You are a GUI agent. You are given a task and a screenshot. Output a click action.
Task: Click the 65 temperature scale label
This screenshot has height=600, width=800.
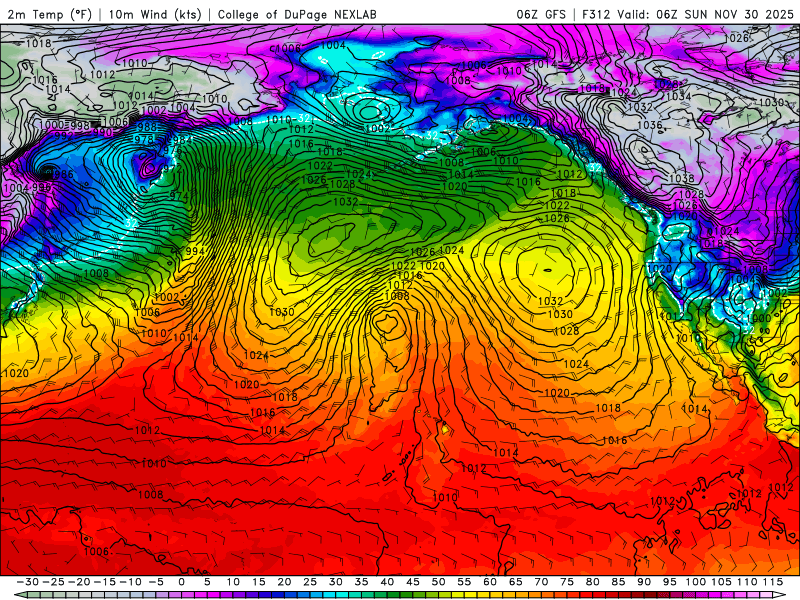[x=515, y=582]
